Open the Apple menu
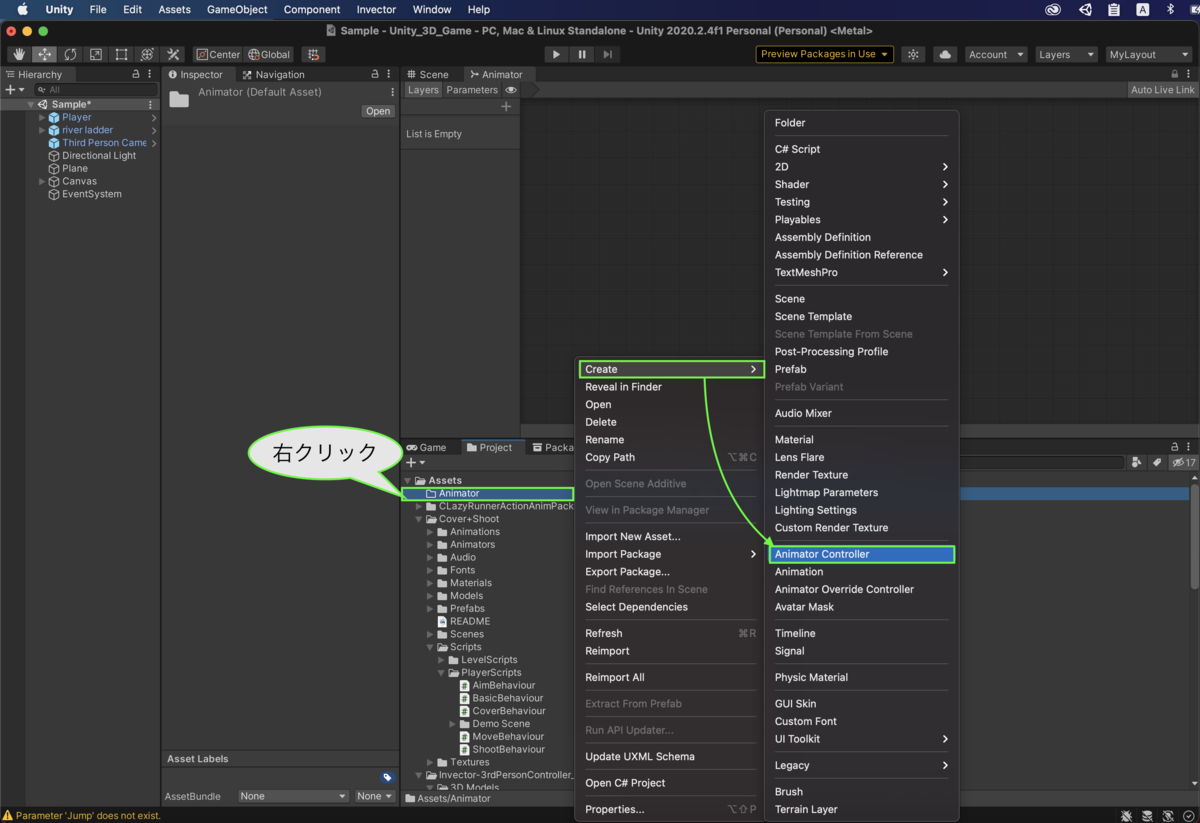1200x823 pixels. tap(22, 9)
